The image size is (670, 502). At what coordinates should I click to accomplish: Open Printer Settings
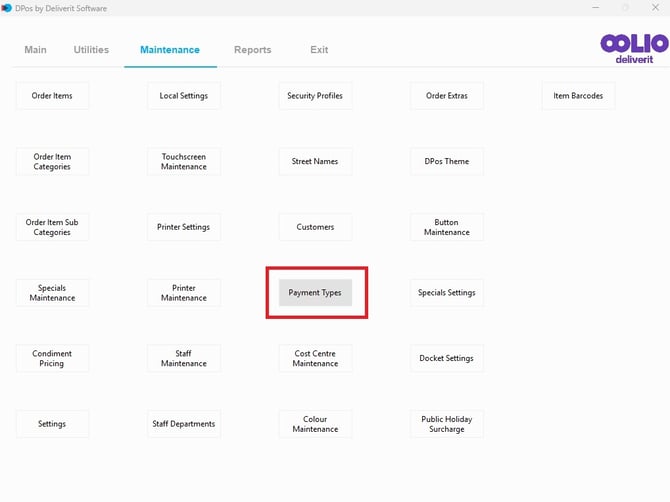click(184, 227)
